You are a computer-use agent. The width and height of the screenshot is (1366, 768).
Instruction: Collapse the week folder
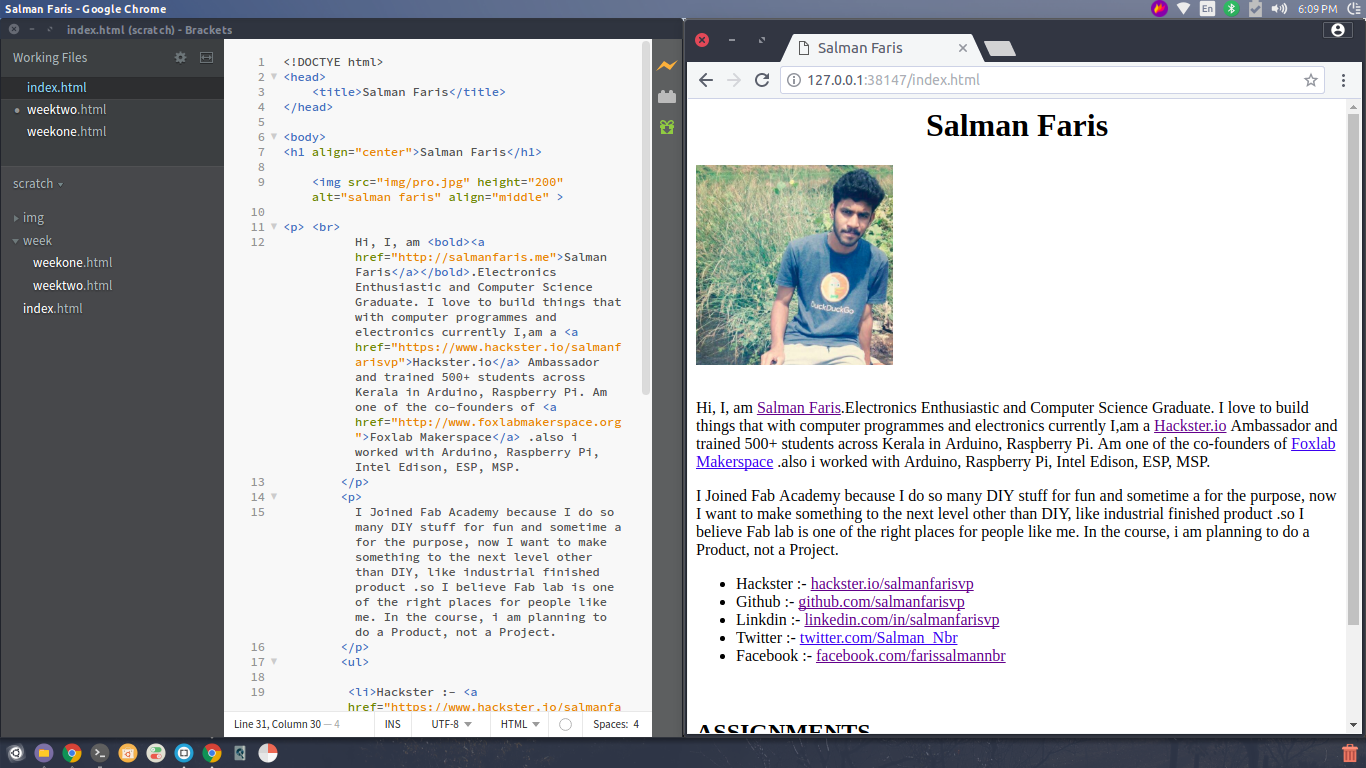tap(16, 241)
